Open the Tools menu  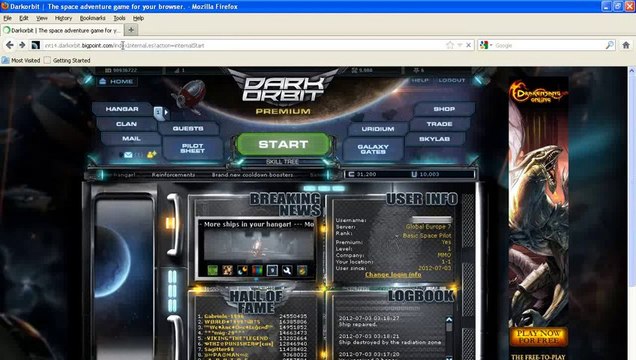[x=119, y=18]
